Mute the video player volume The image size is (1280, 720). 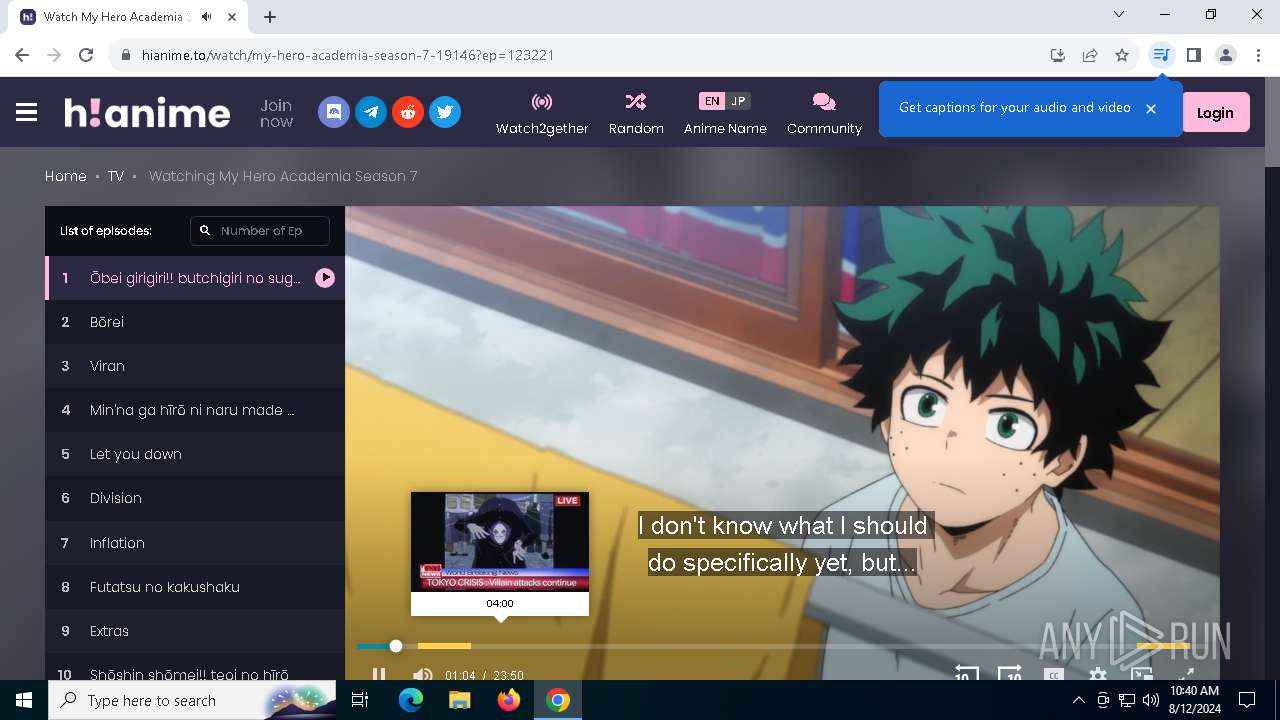click(423, 675)
